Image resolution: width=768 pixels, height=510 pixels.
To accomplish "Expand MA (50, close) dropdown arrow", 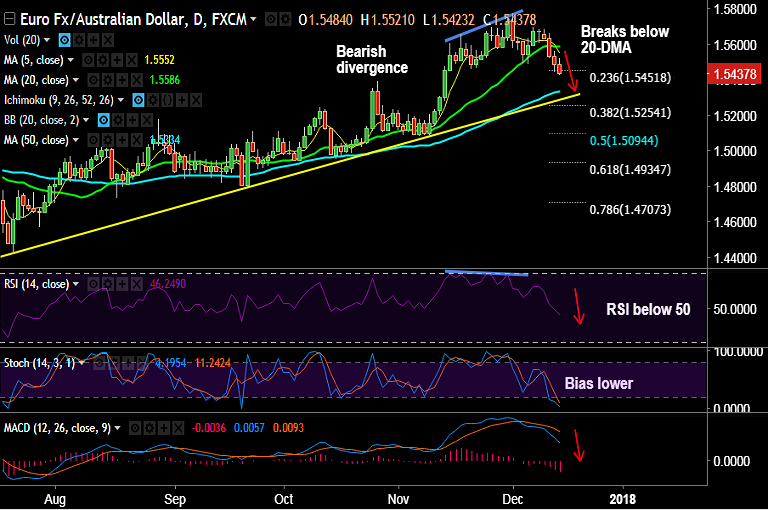I will (76, 140).
